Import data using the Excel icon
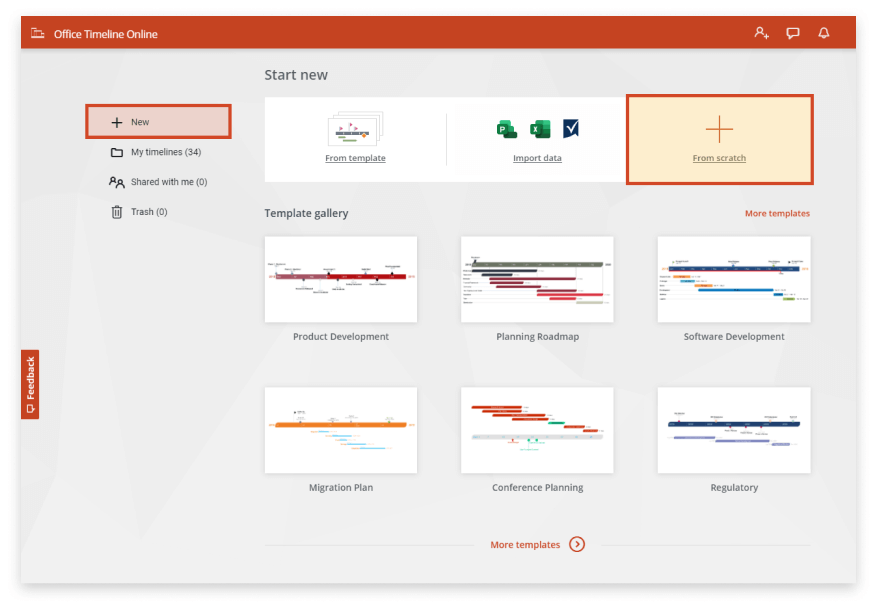This screenshot has width=876, height=602. pos(537,128)
